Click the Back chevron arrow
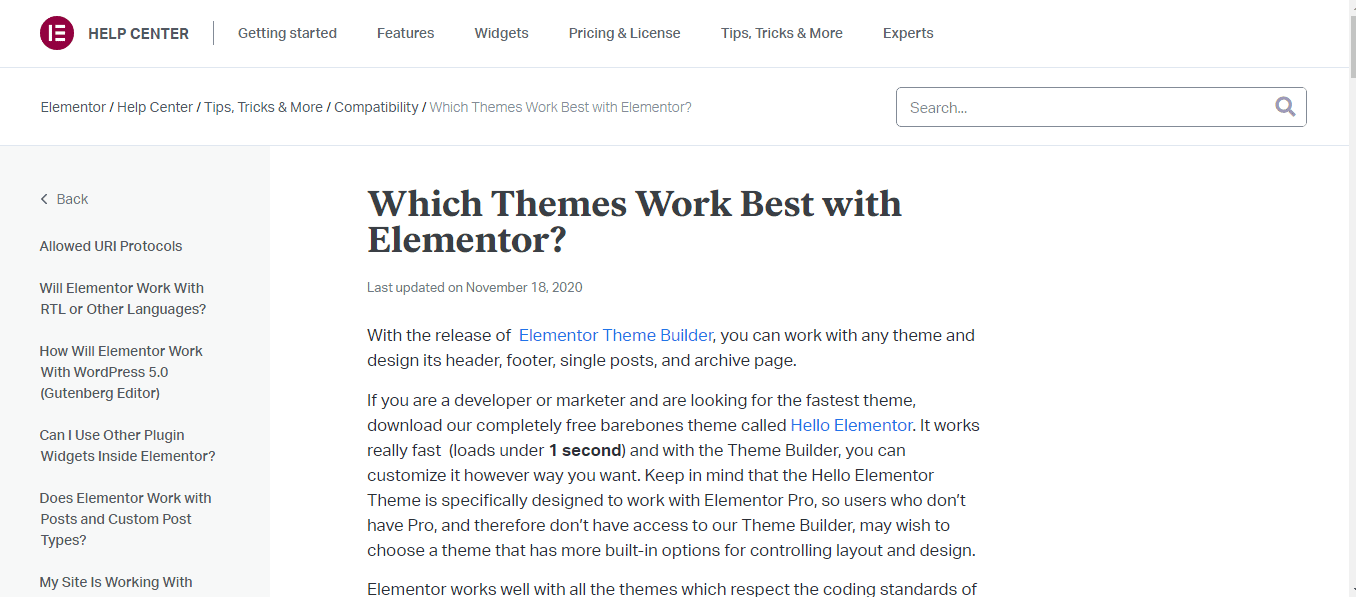The image size is (1356, 597). pos(44,199)
